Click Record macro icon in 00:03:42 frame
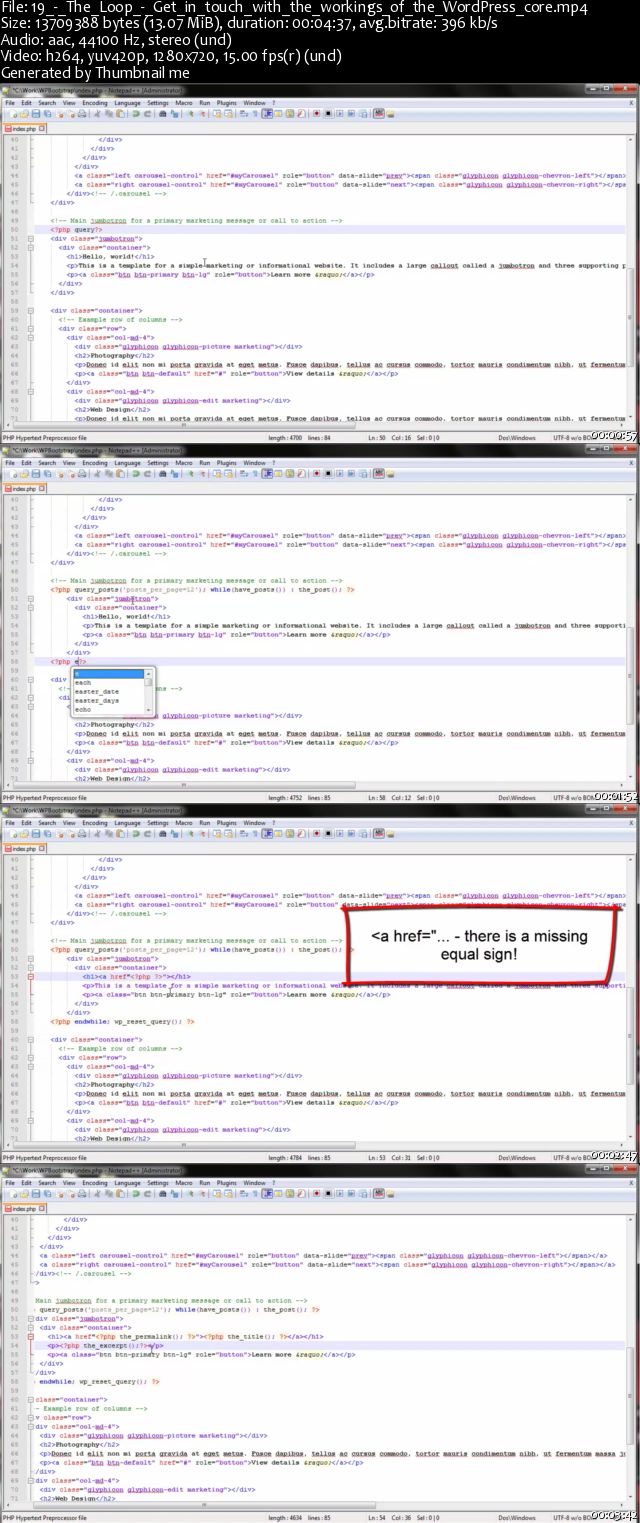640x1523 pixels. 317,1195
